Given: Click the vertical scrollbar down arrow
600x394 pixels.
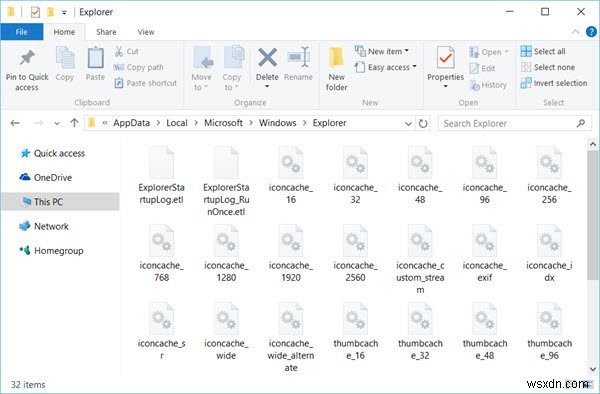Looking at the screenshot, I should pos(592,370).
